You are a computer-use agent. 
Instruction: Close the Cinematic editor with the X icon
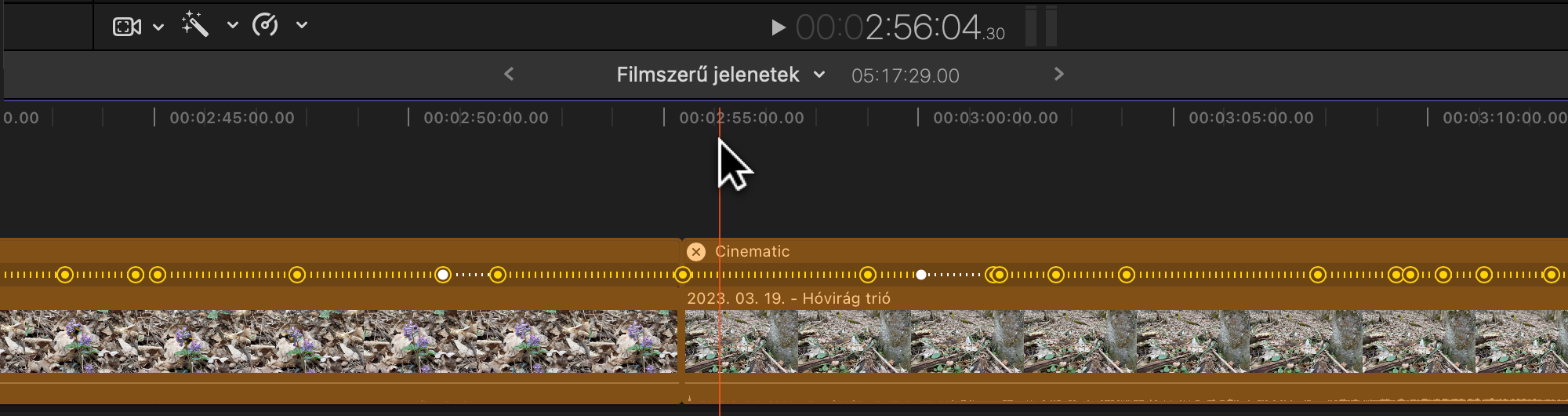(695, 252)
